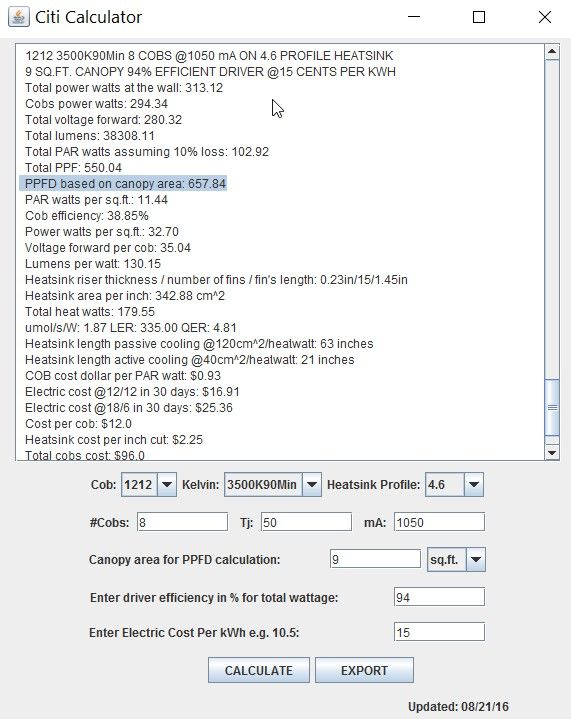Minimize the Citi Calculator window
Screen dimensions: 571x719
[414, 17]
